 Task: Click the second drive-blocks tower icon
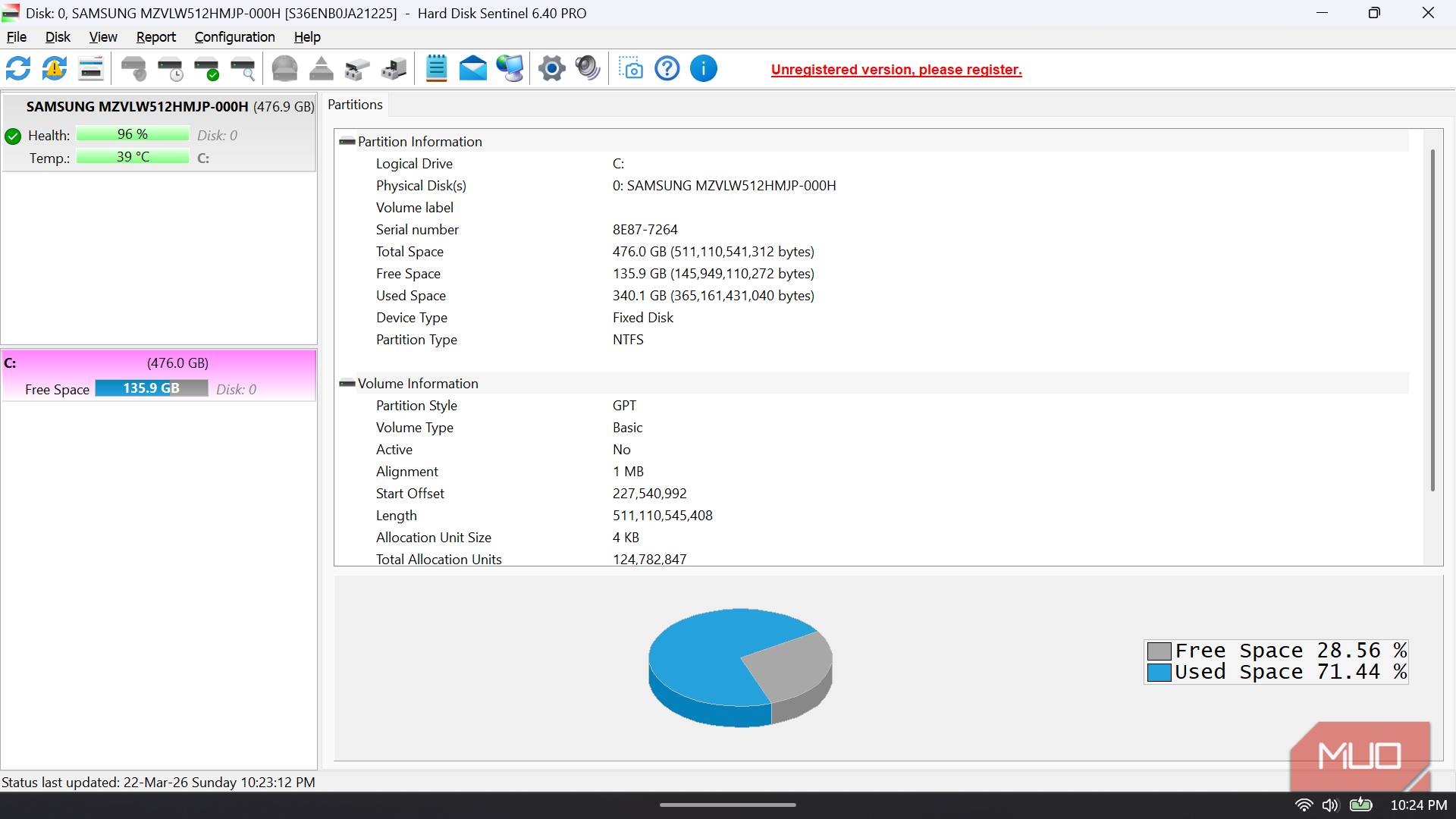[394, 69]
